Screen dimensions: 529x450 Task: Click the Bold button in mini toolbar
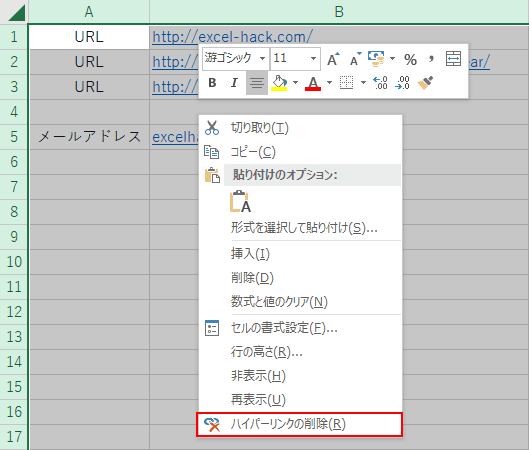point(212,83)
